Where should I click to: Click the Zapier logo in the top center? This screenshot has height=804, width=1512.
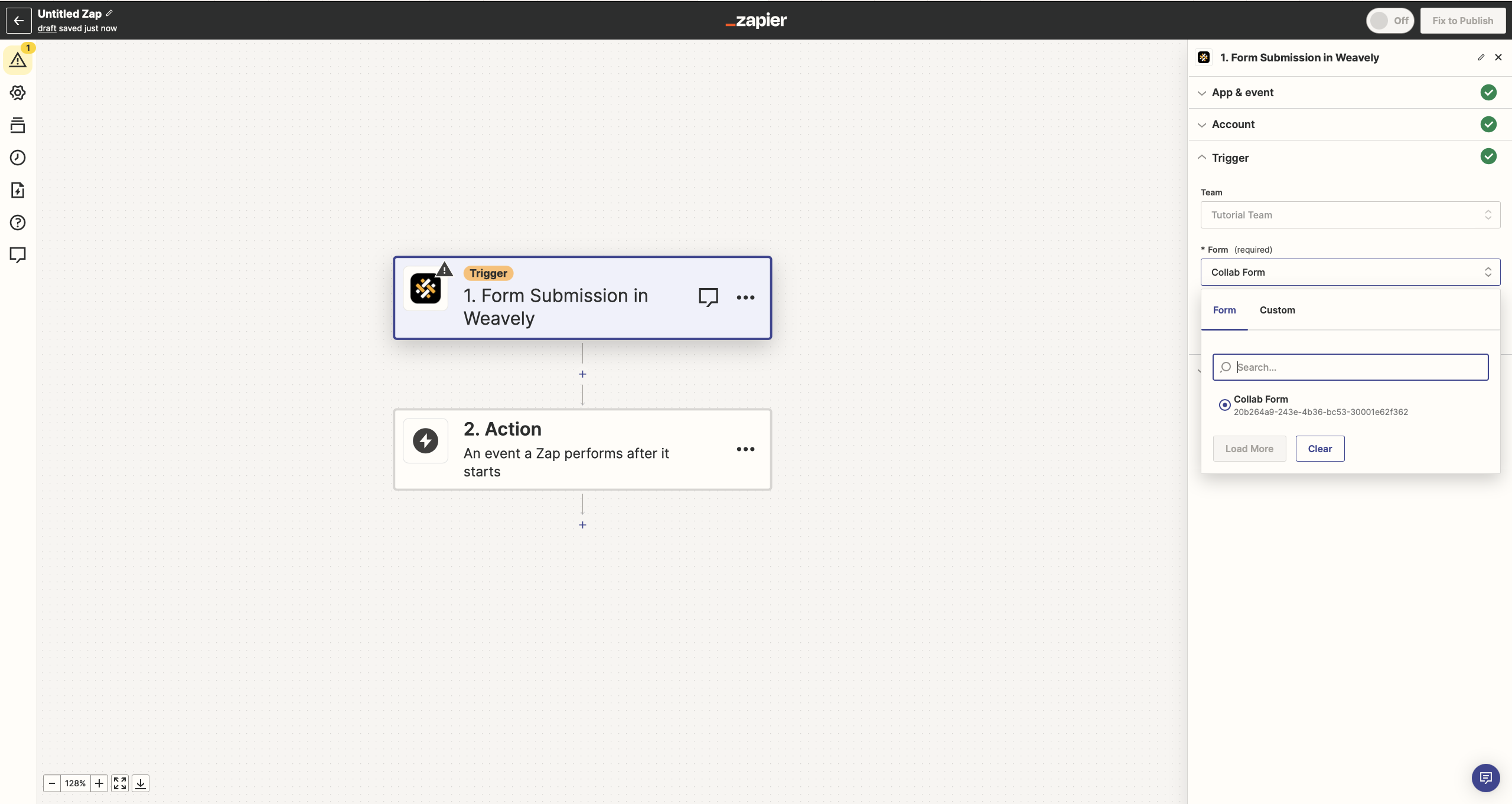click(x=756, y=21)
